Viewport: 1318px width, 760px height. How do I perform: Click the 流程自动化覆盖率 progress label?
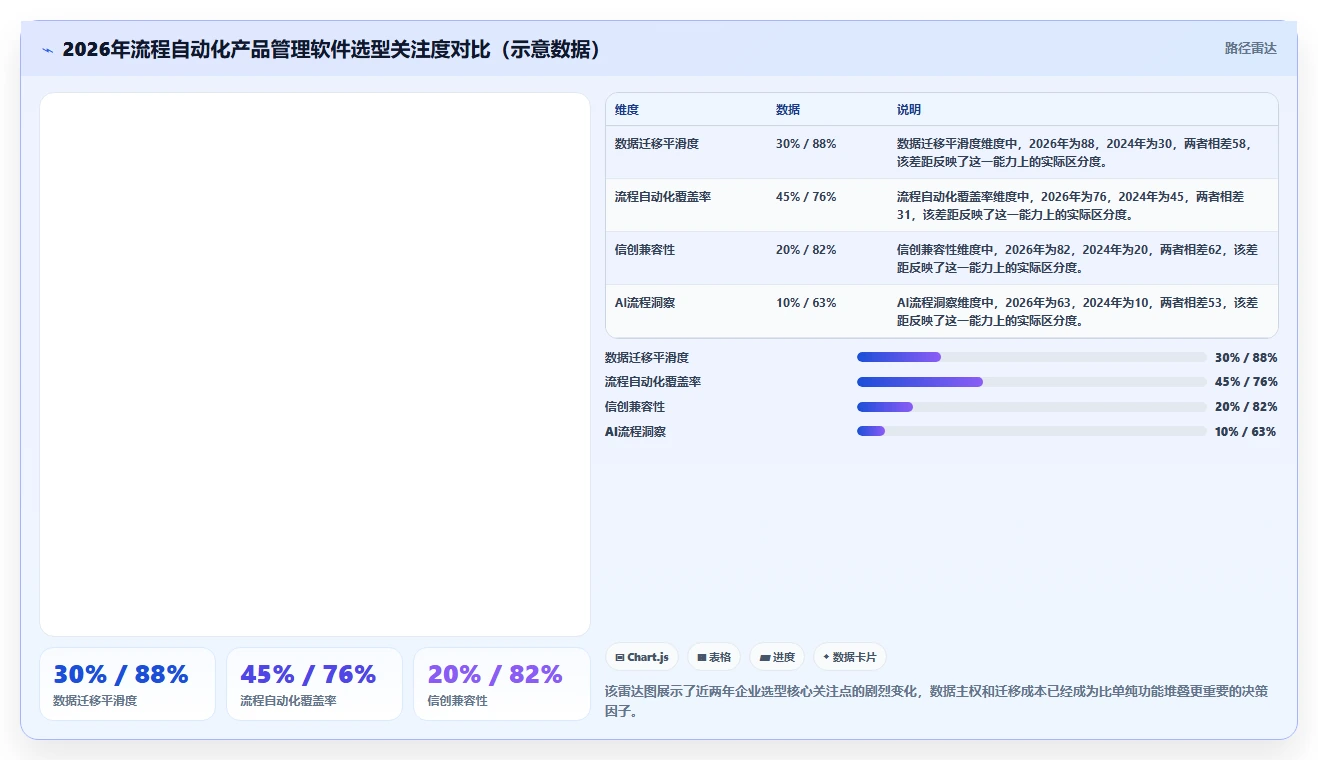pos(653,382)
